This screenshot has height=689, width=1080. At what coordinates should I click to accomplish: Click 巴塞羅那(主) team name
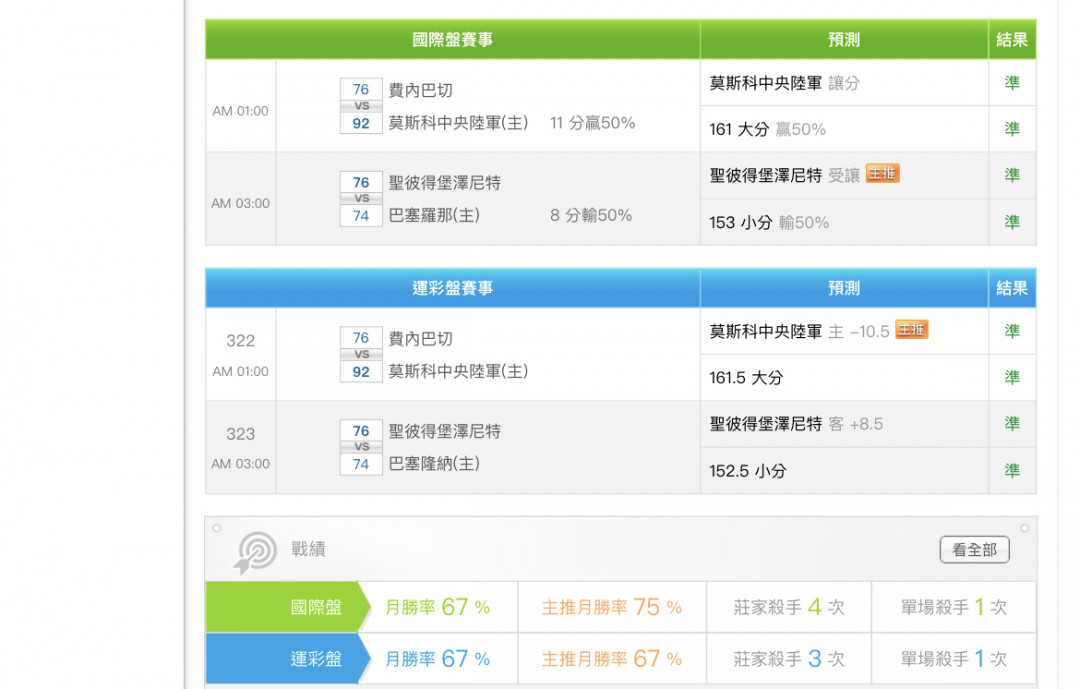pos(434,215)
